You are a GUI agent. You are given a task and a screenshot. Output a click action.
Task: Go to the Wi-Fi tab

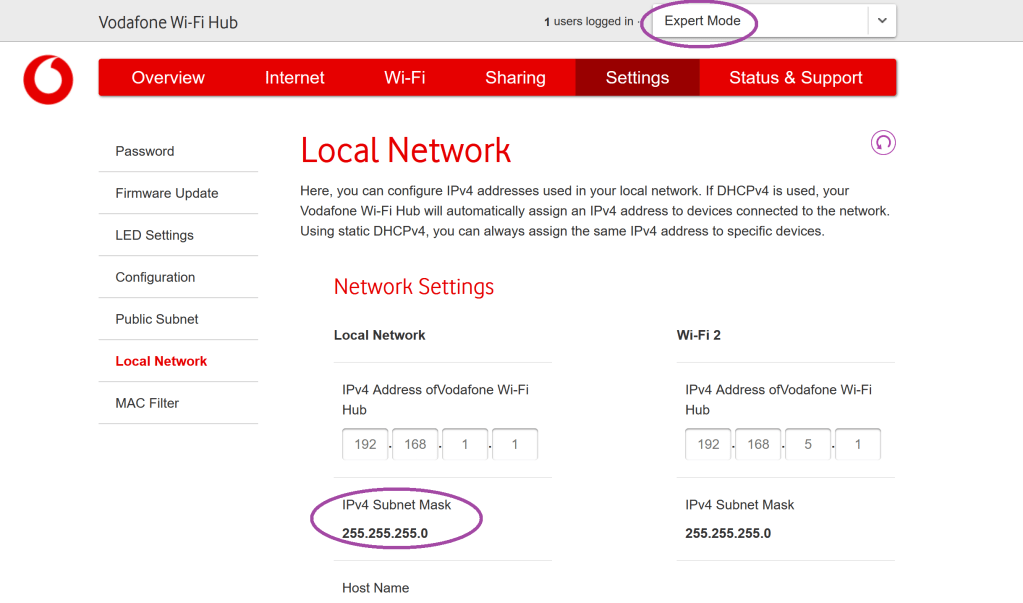405,78
